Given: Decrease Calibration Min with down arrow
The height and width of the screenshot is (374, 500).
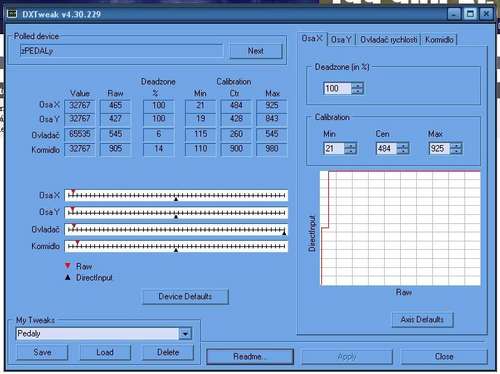Looking at the screenshot, I should click(351, 151).
